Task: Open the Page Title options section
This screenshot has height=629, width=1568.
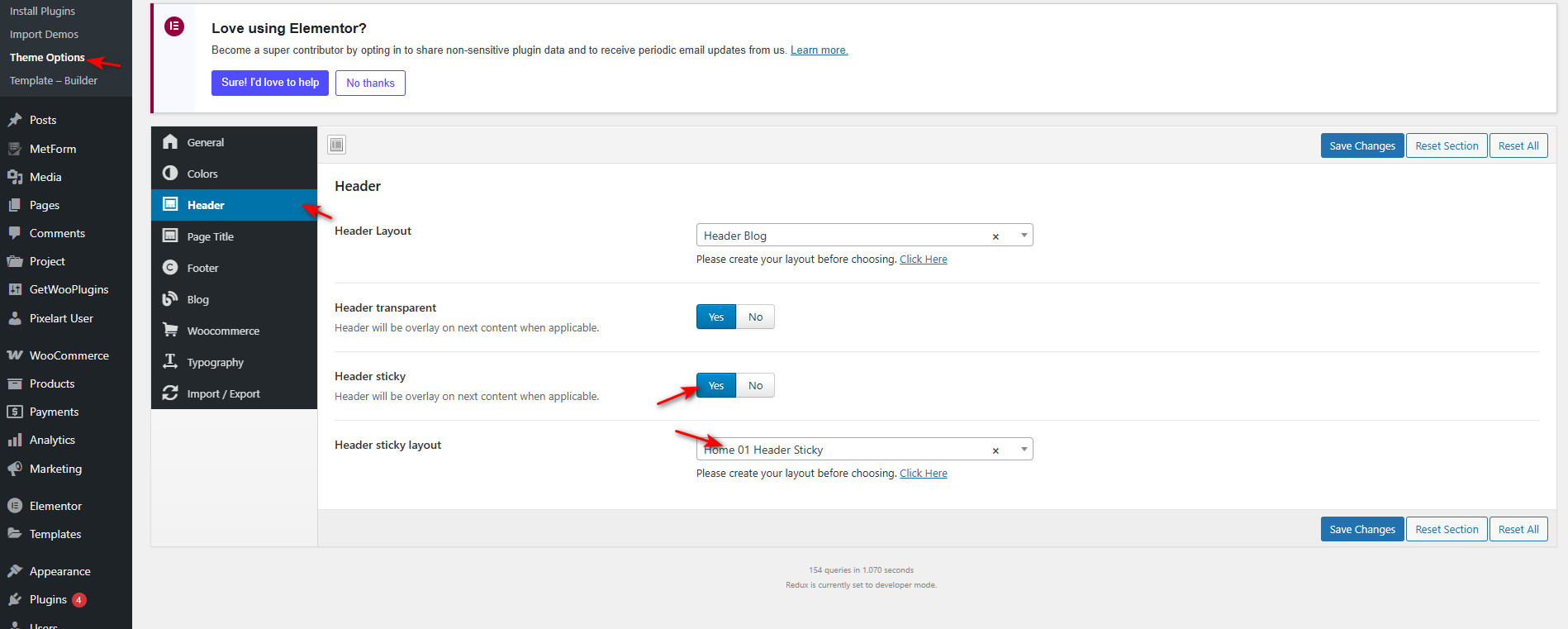Action: point(211,236)
